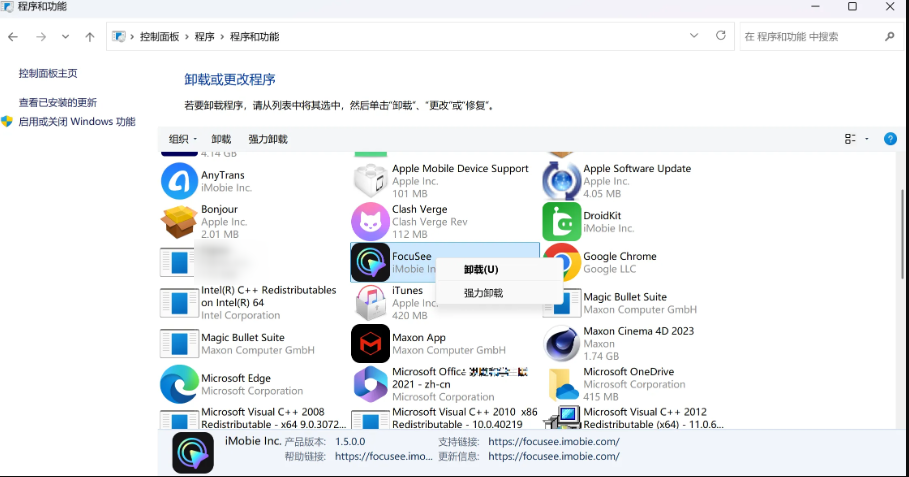Click the FocuSee details pane icon
This screenshot has width=909, height=477.
193,453
